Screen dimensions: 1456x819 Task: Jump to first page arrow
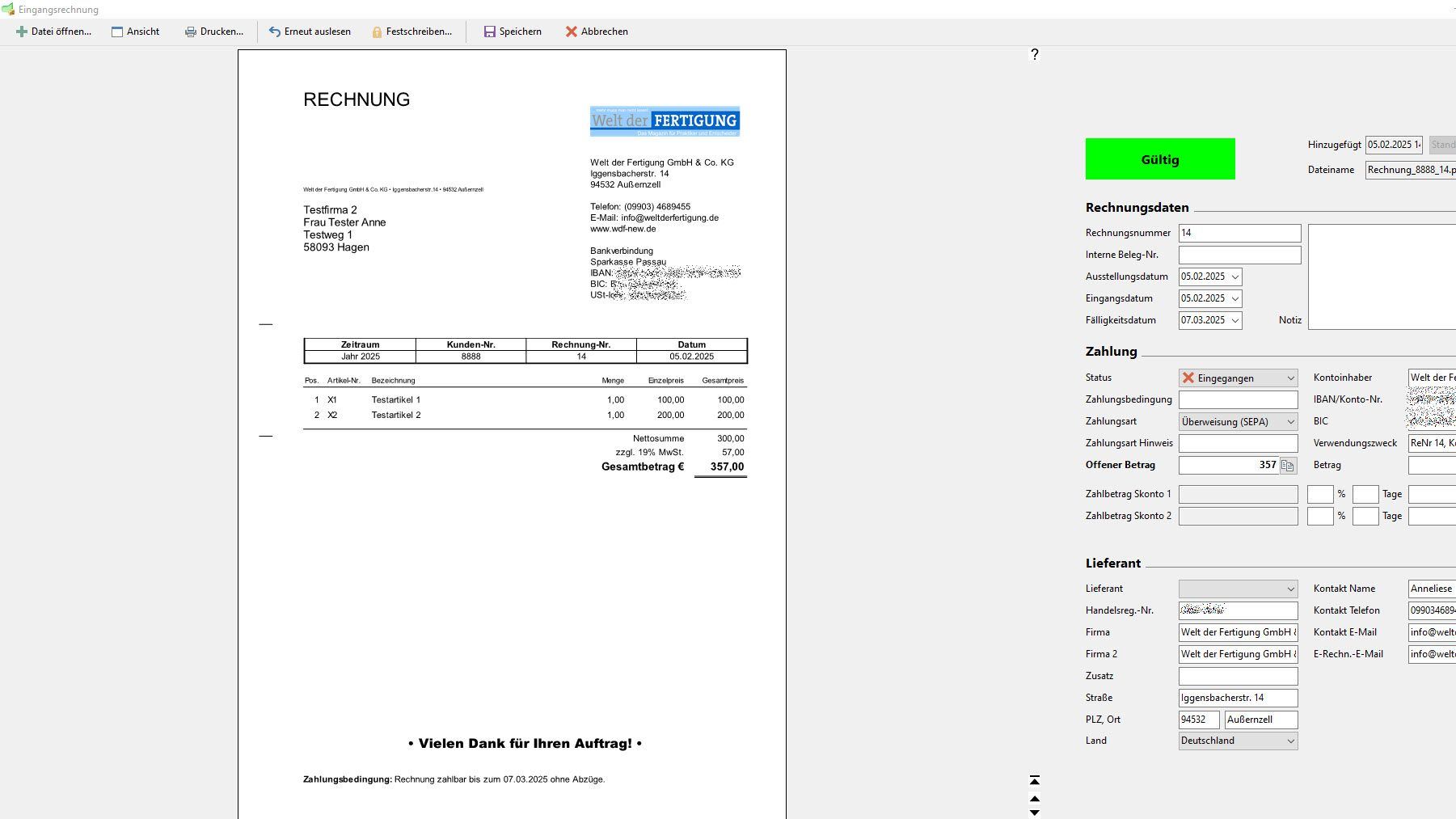point(1034,780)
